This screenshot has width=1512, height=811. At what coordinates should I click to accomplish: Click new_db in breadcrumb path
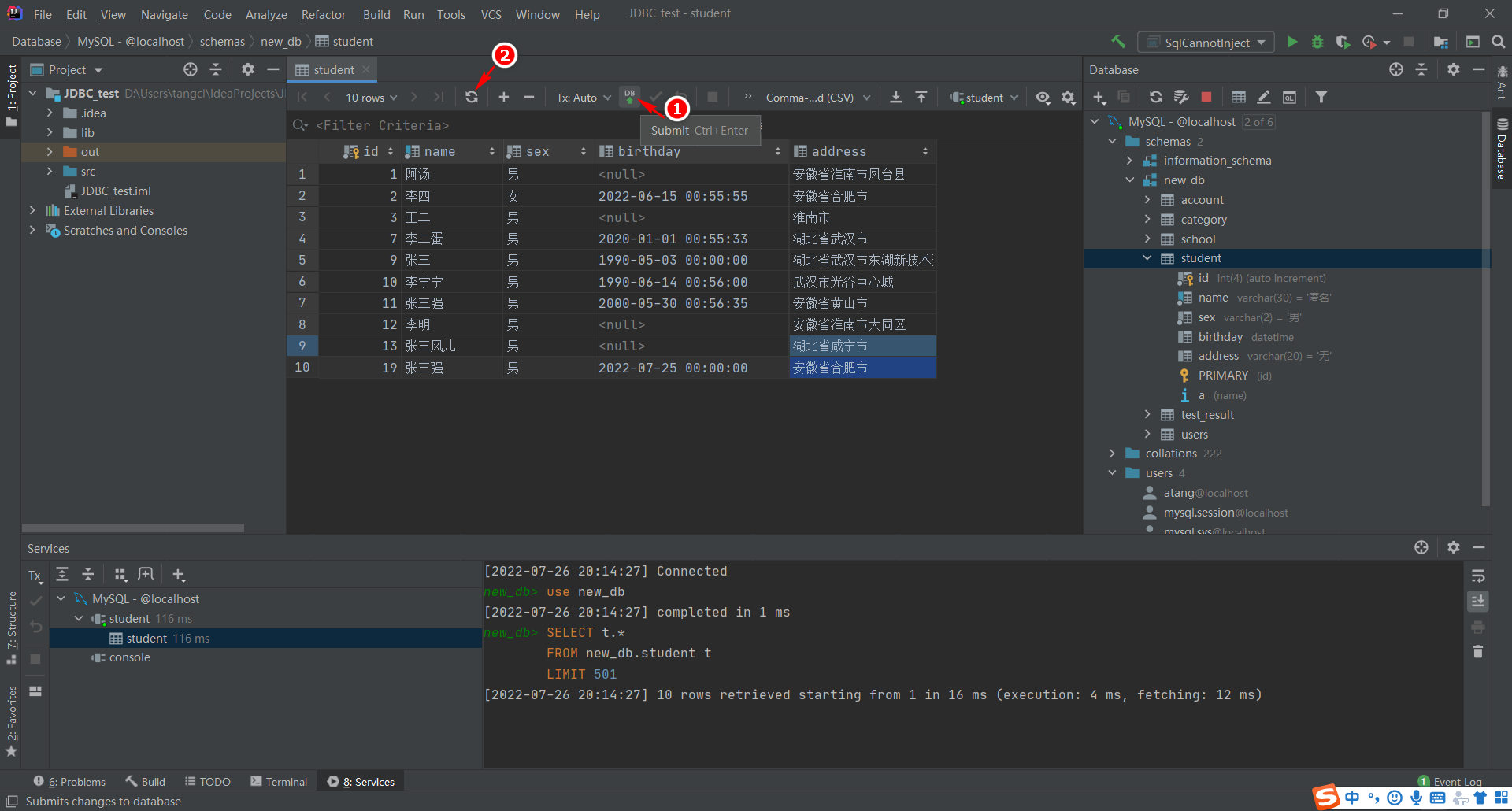tap(281, 42)
